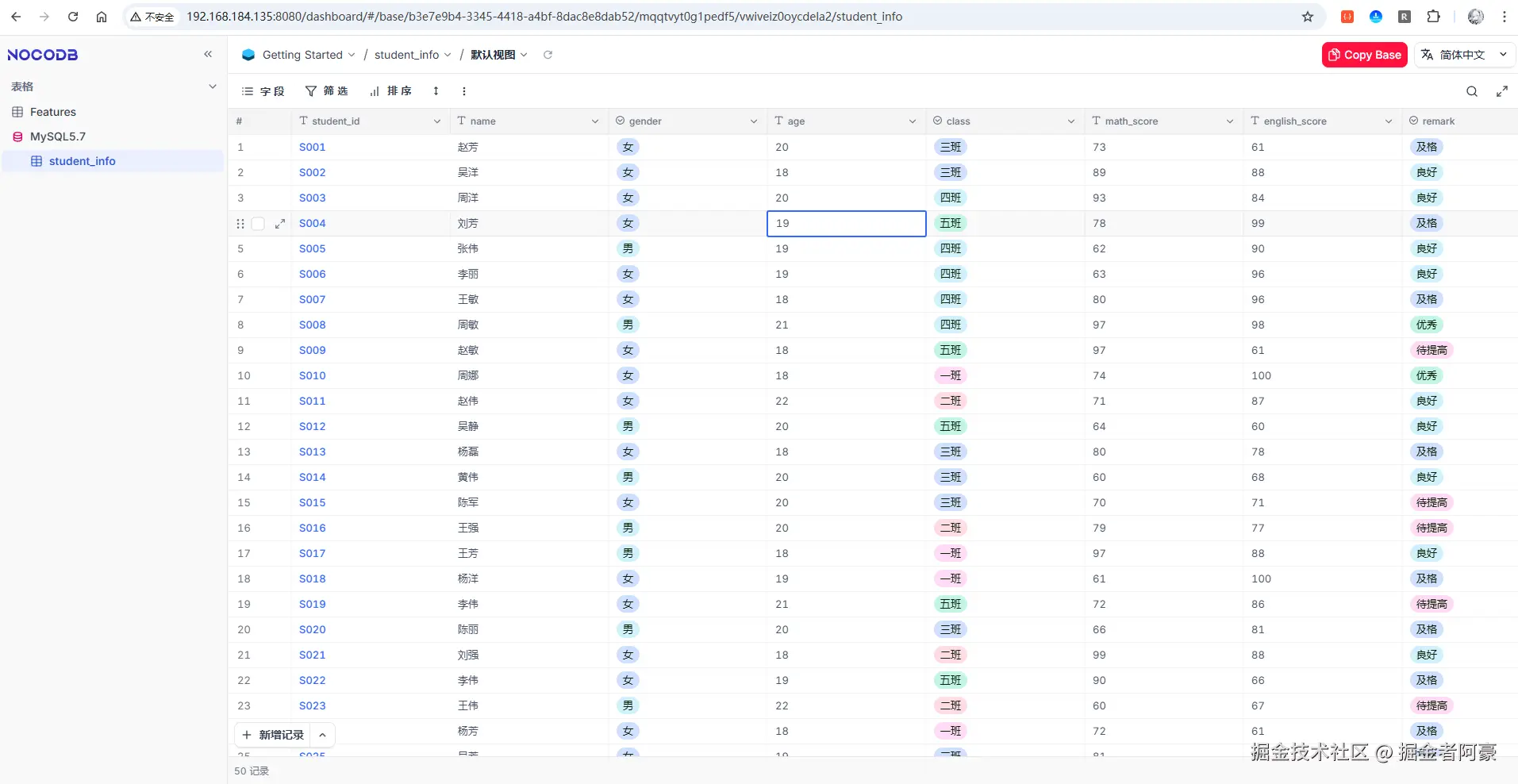This screenshot has width=1518, height=784.
Task: Click the 待提高 remark tag for S009
Action: 1432,350
